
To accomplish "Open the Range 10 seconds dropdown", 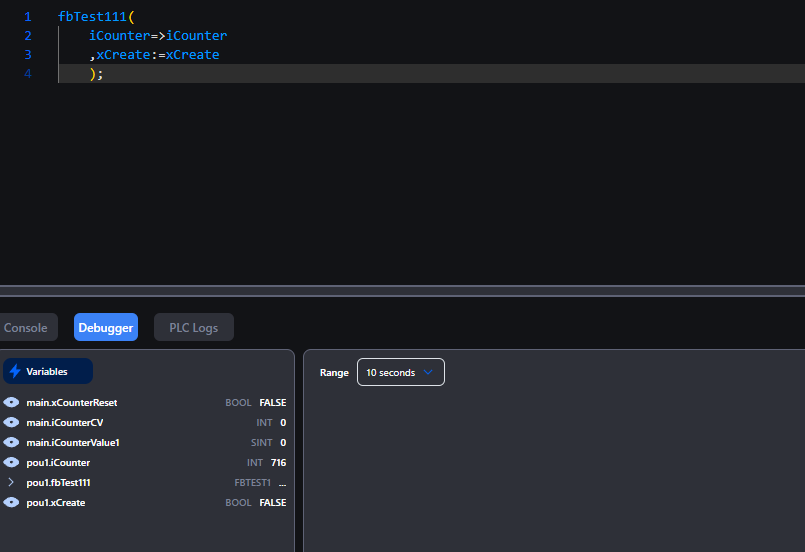I will (x=400, y=372).
